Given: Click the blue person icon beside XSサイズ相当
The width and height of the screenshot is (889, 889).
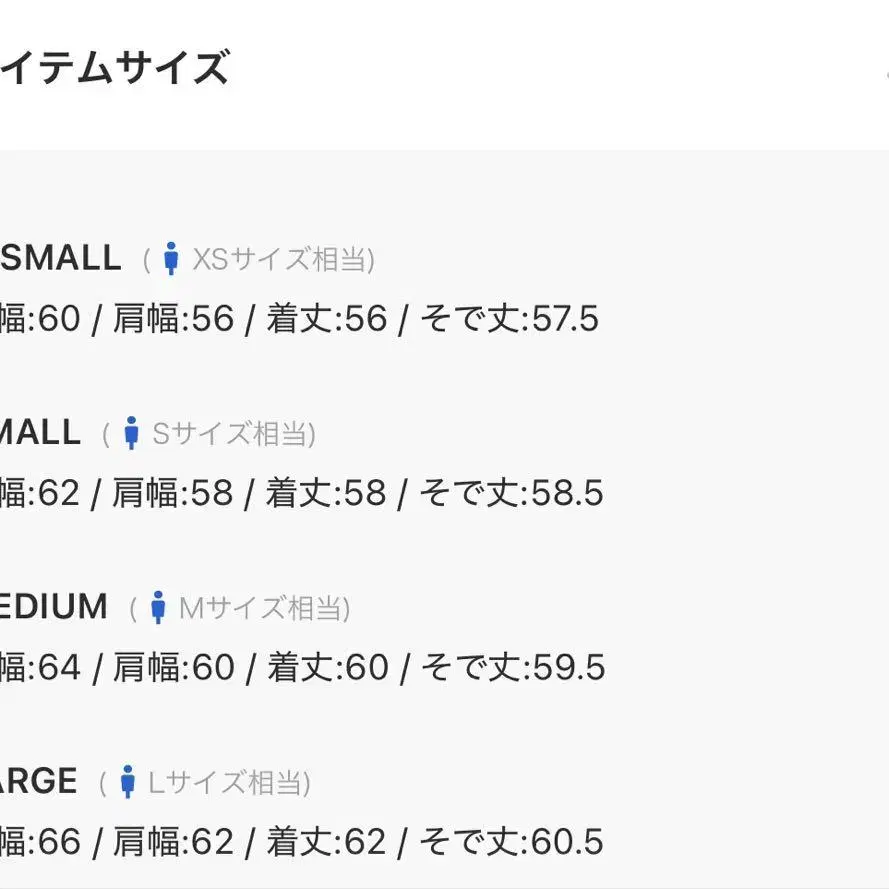Looking at the screenshot, I should 171,259.
